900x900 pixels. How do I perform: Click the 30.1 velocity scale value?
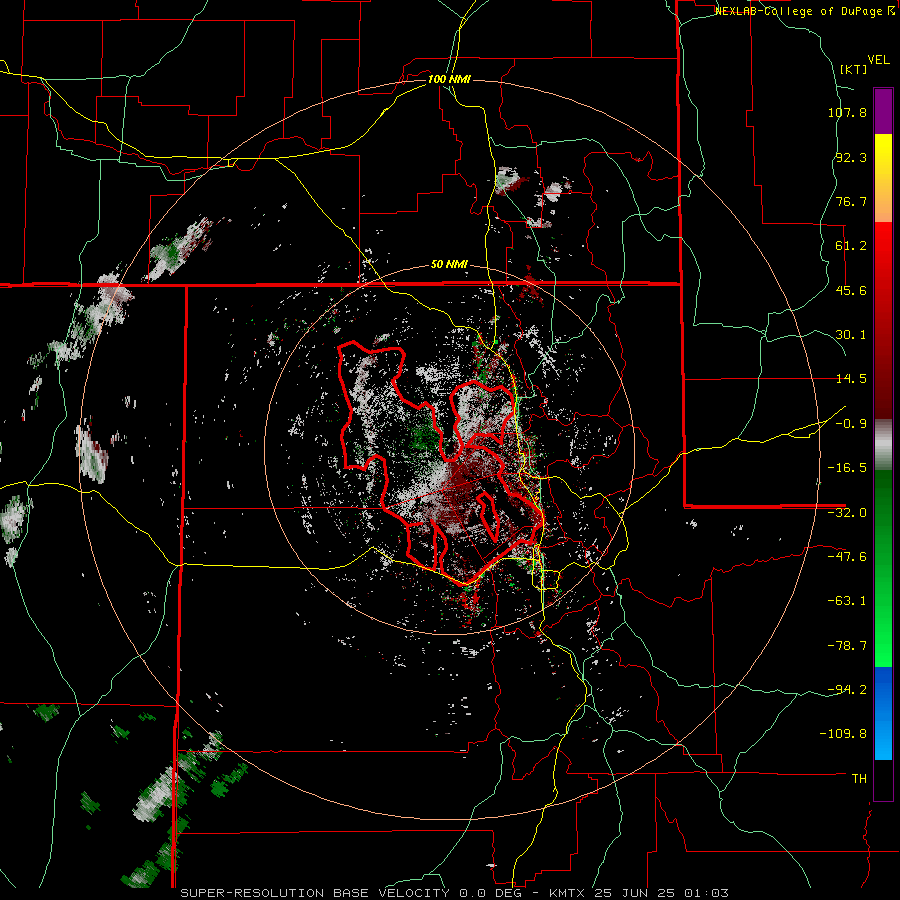(851, 335)
